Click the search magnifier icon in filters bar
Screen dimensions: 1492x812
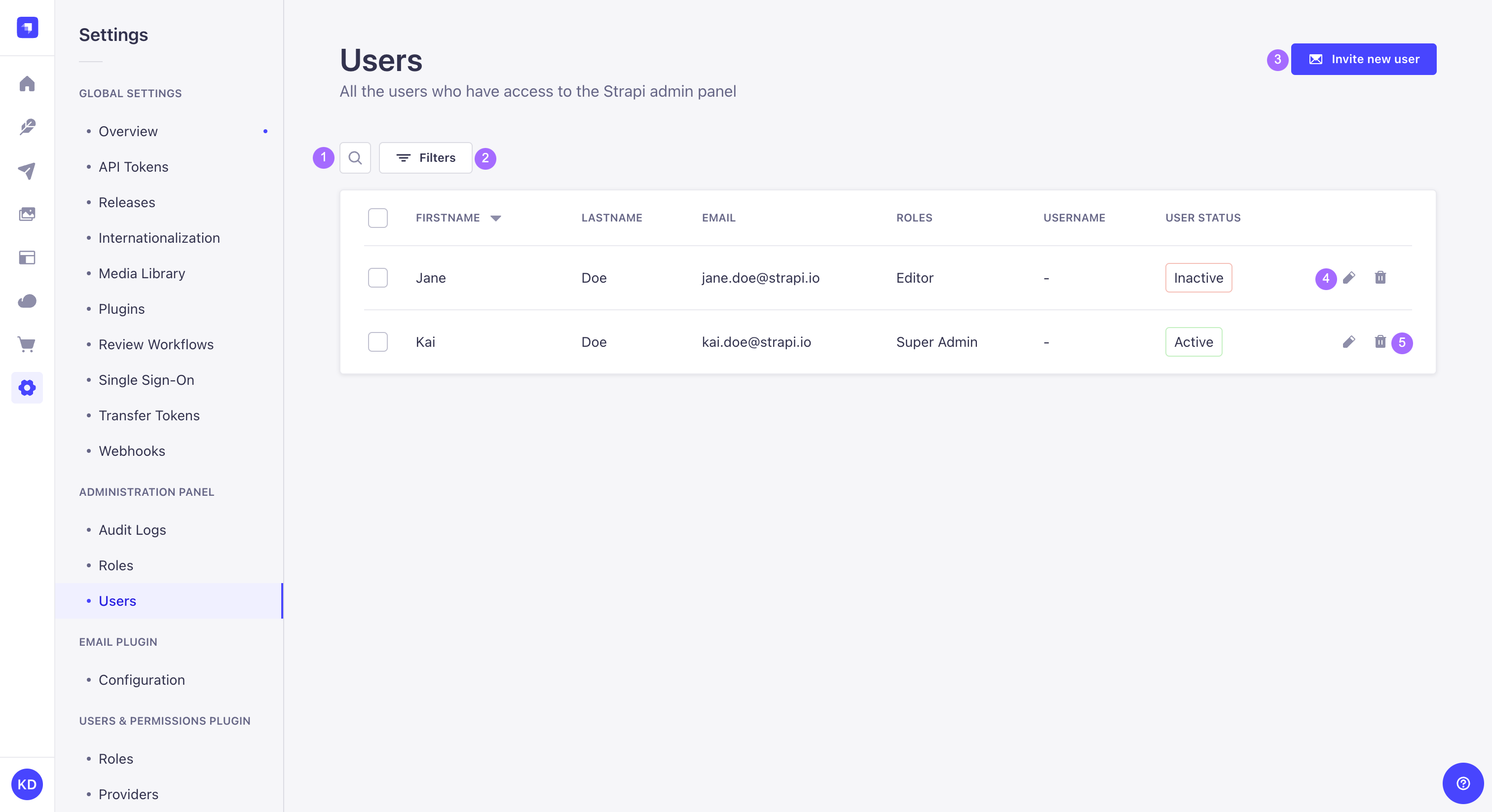tap(355, 157)
